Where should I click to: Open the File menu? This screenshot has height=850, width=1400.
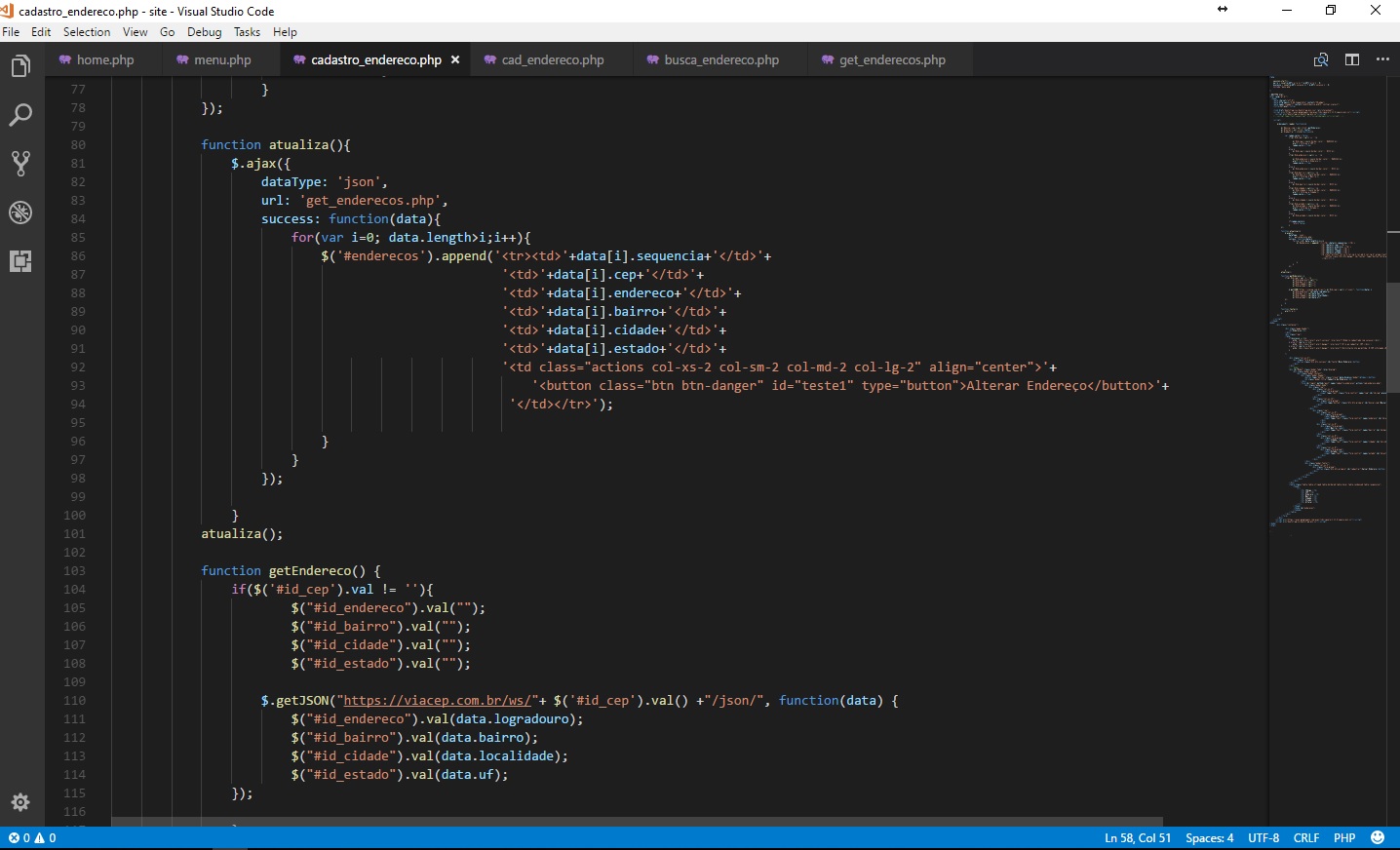[x=11, y=32]
